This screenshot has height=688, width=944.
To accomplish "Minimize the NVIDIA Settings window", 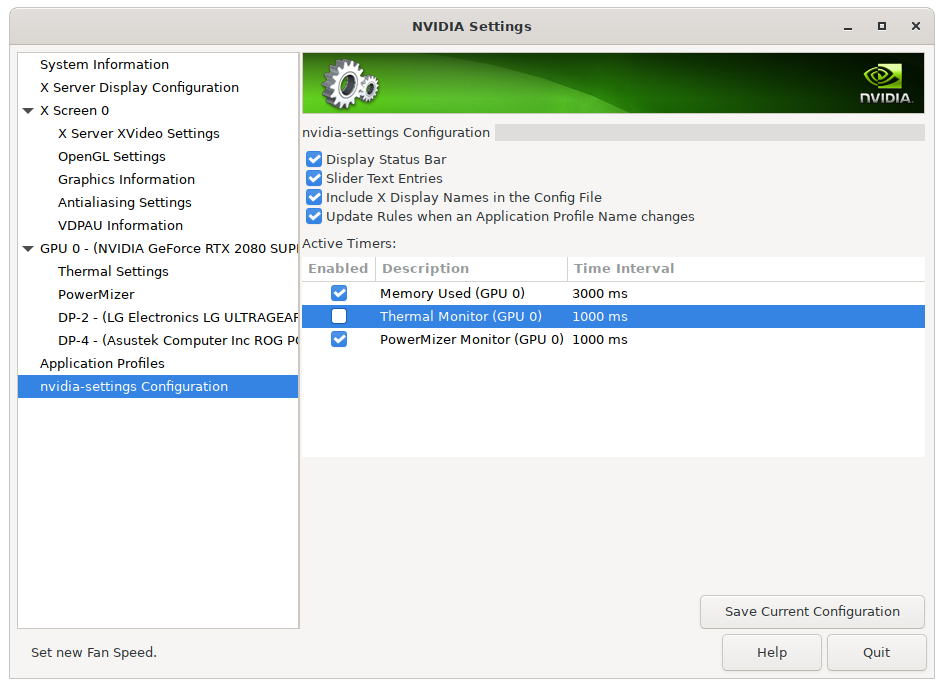I will click(x=848, y=26).
